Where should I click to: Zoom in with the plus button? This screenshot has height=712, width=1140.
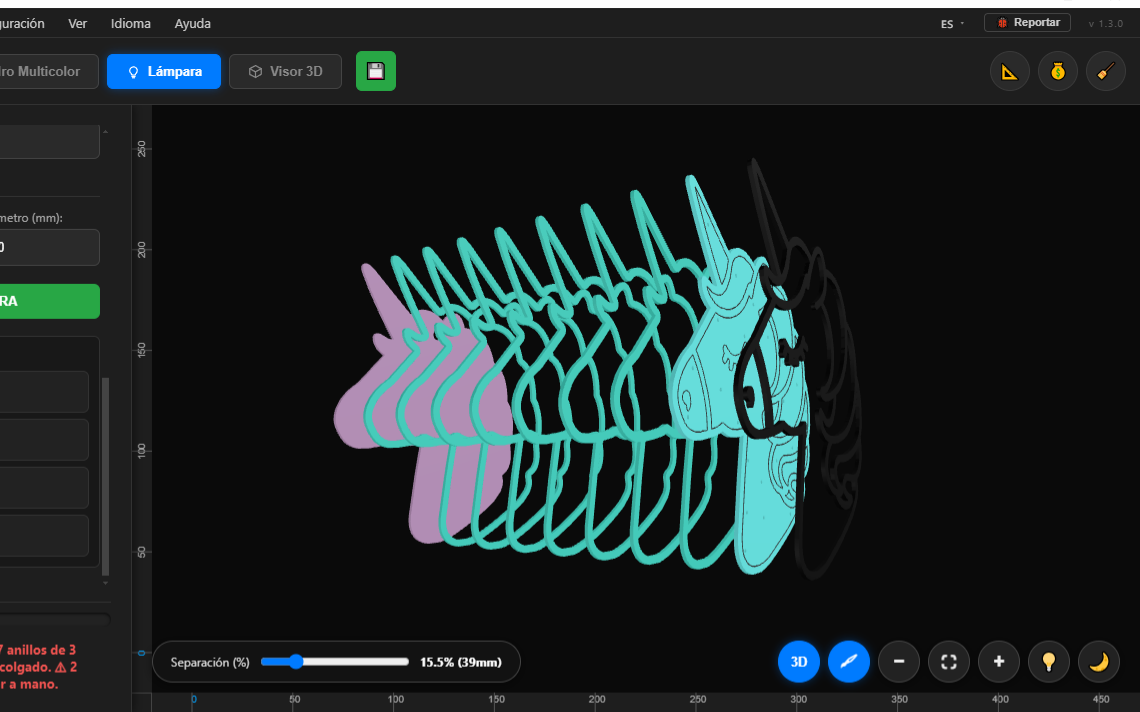999,662
